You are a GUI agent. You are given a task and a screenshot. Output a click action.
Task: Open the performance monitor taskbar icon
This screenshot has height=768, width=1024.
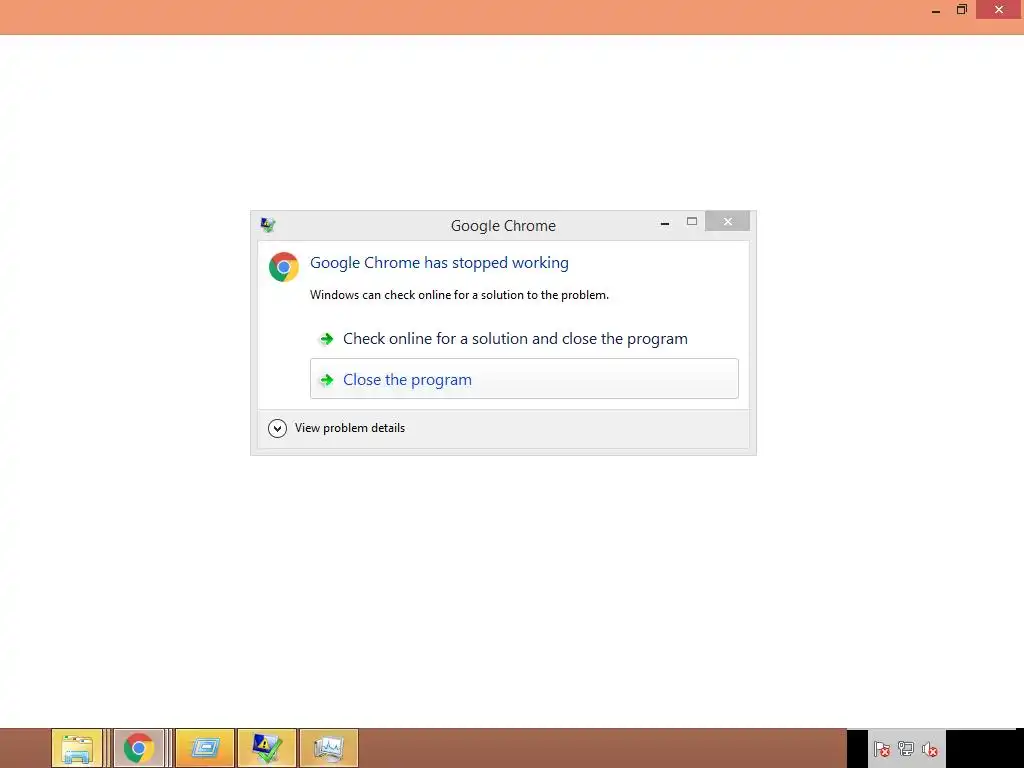pyautogui.click(x=329, y=748)
